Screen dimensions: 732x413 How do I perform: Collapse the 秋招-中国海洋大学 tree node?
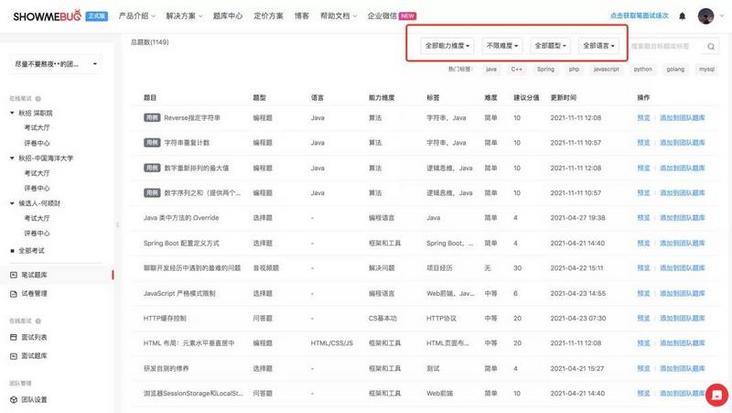point(12,158)
